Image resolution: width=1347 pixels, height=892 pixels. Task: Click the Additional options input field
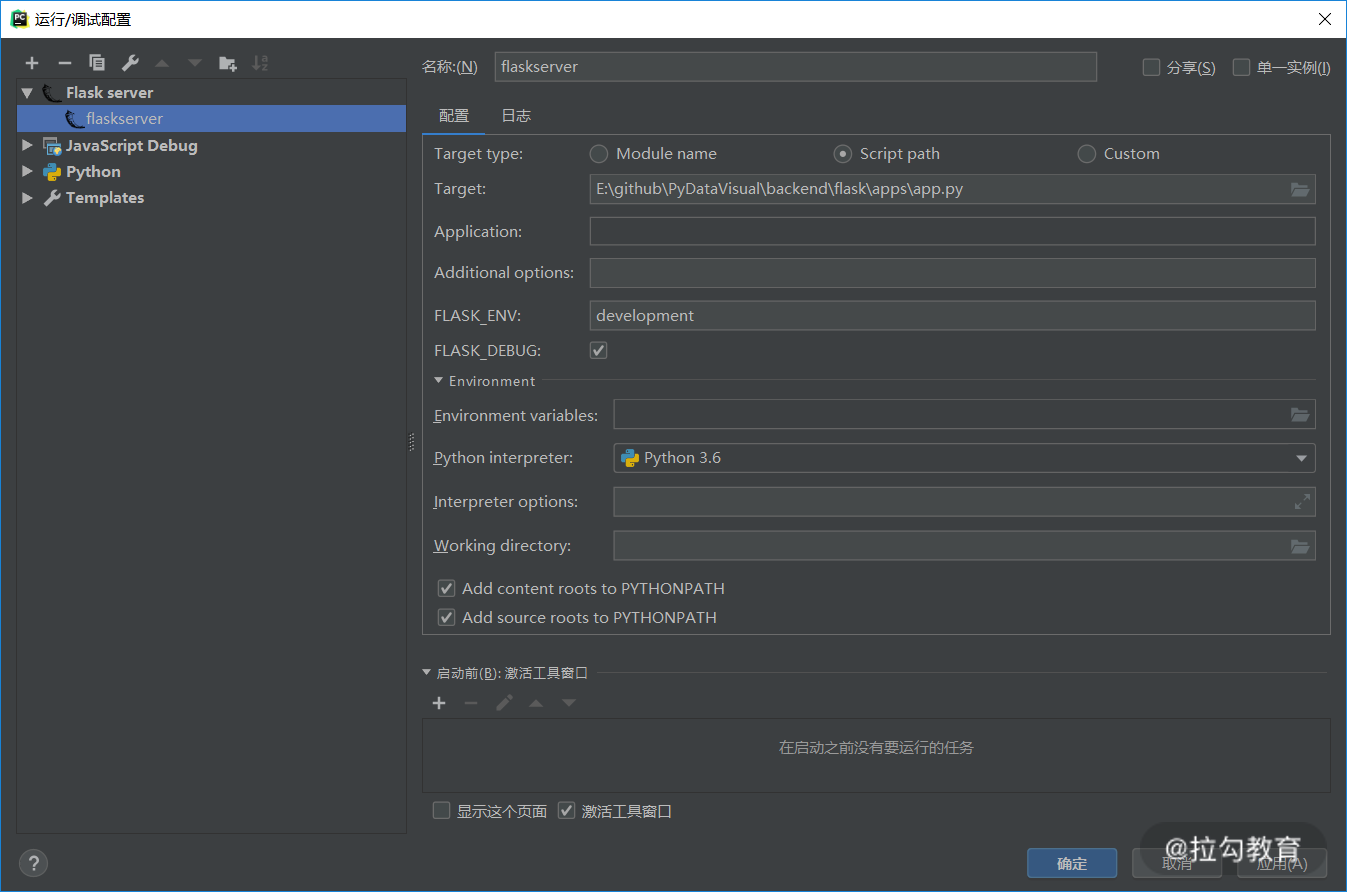coord(952,273)
